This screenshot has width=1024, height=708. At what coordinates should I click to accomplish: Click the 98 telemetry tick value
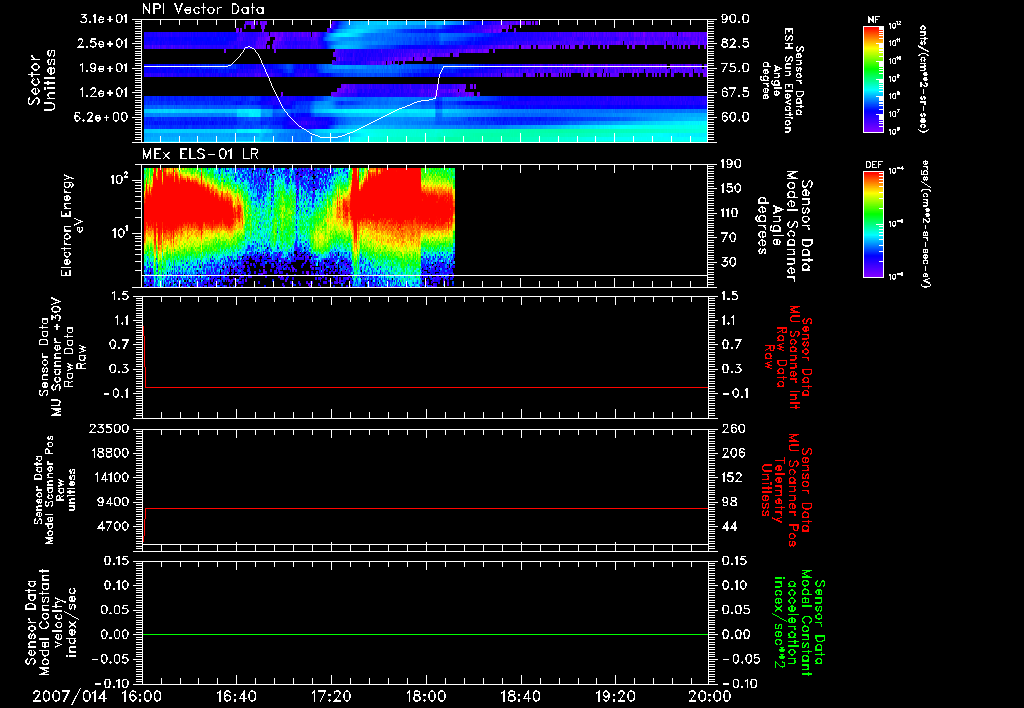pyautogui.click(x=729, y=502)
